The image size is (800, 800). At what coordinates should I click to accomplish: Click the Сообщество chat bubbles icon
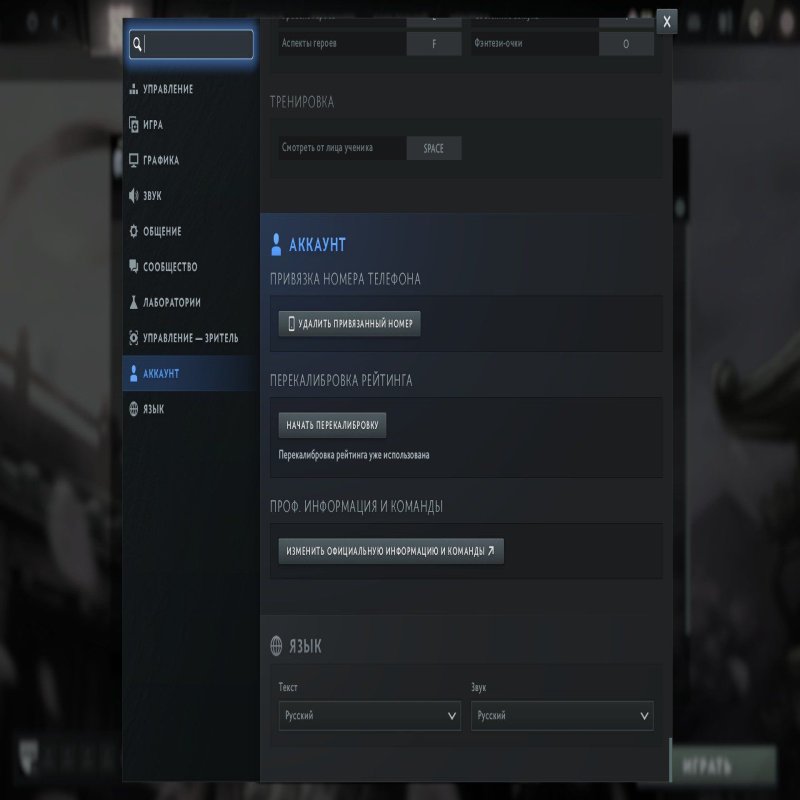pos(133,267)
